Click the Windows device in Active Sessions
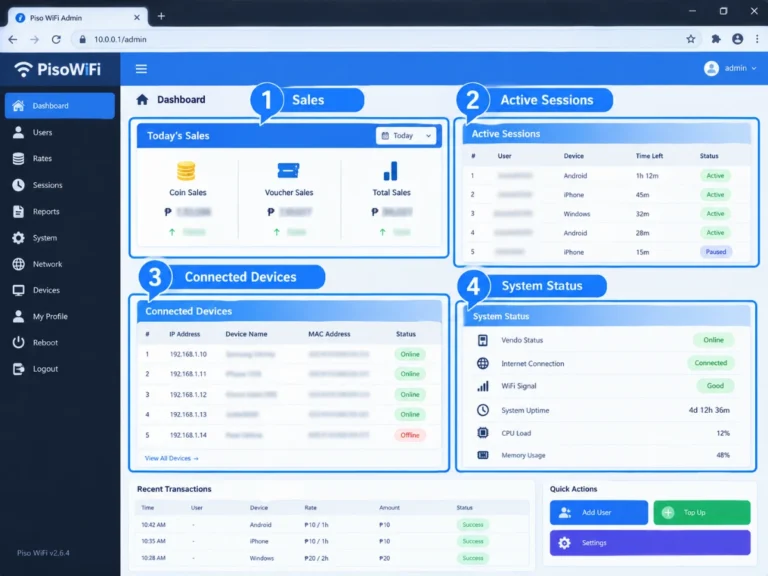Image resolution: width=768 pixels, height=576 pixels. pos(576,214)
